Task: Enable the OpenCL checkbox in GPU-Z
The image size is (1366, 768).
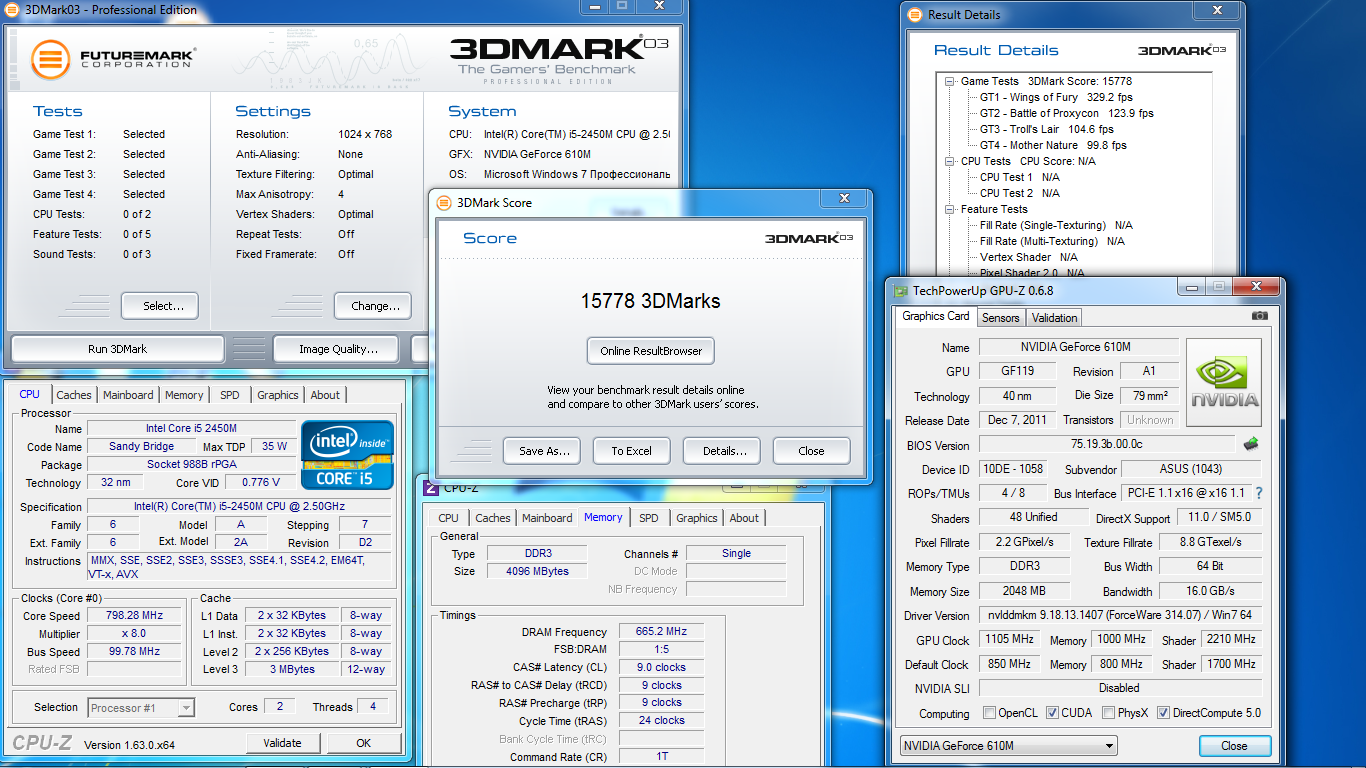Action: pos(989,713)
